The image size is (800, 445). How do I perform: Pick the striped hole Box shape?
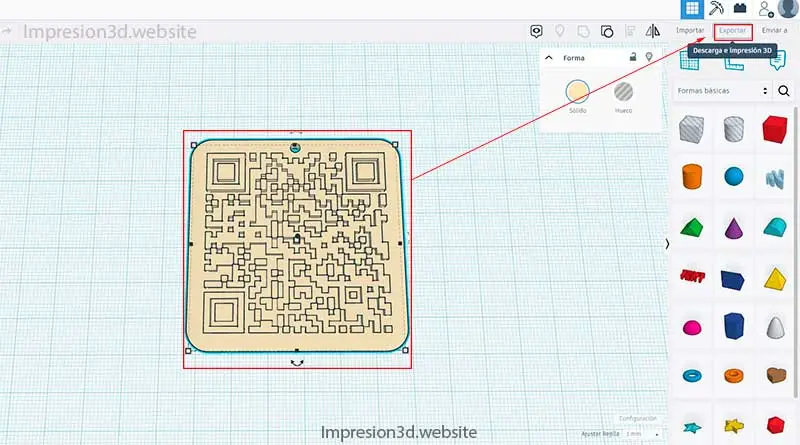click(x=692, y=129)
